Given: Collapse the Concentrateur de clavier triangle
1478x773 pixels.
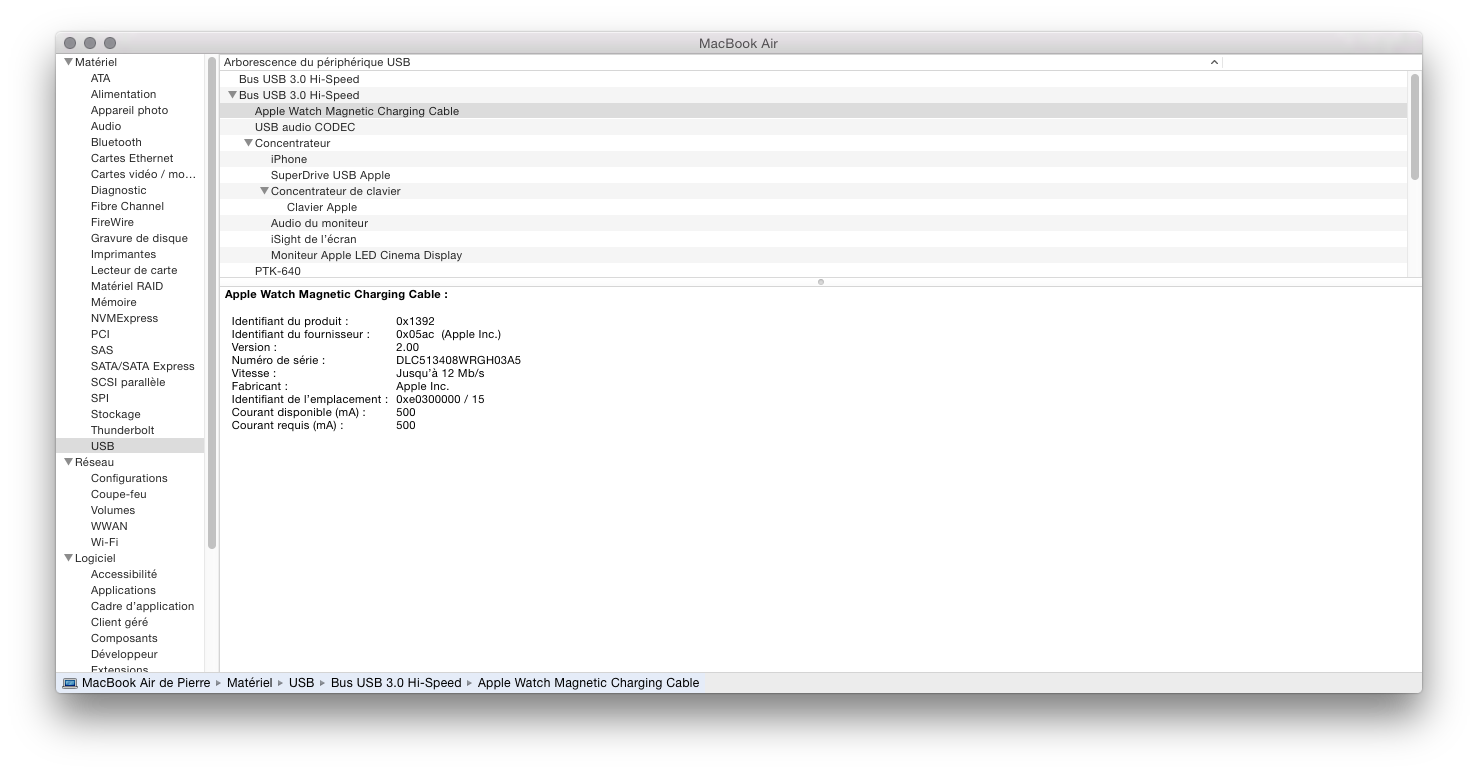Looking at the screenshot, I should pyautogui.click(x=264, y=191).
